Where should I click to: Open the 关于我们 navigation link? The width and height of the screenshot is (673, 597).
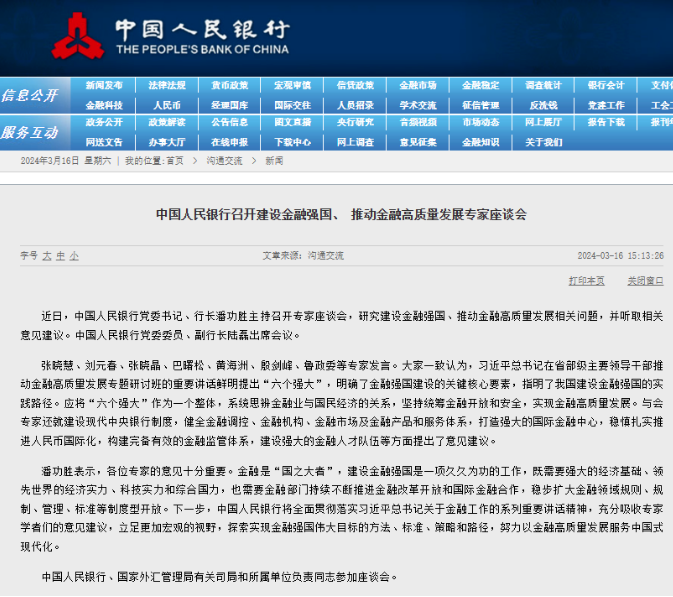click(x=543, y=142)
